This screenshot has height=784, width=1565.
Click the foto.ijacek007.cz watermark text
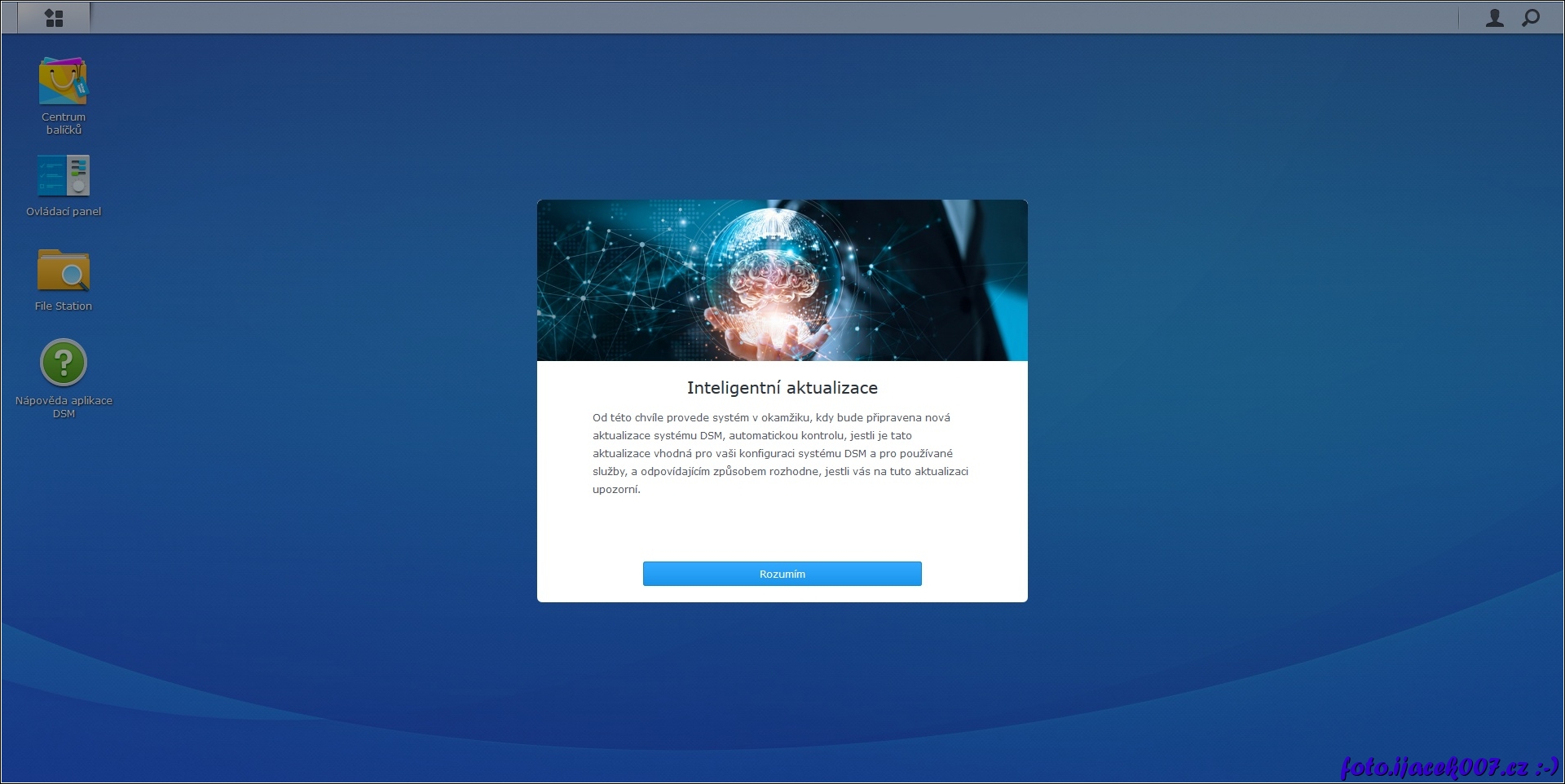point(1448,767)
